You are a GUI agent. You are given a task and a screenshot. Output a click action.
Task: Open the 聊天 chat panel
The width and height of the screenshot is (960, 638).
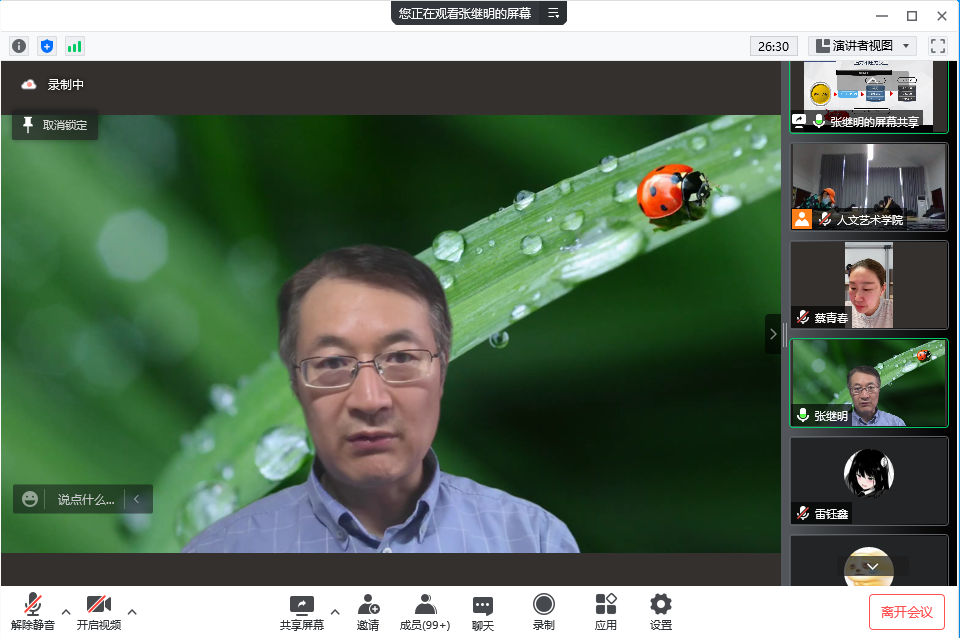483,611
